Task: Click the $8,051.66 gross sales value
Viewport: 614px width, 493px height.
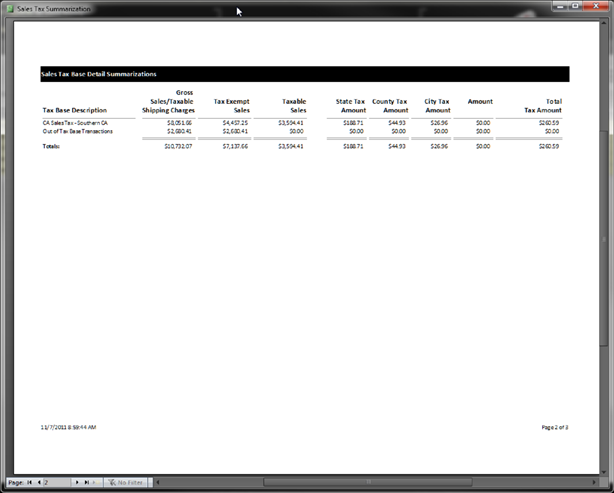Action: [179, 123]
